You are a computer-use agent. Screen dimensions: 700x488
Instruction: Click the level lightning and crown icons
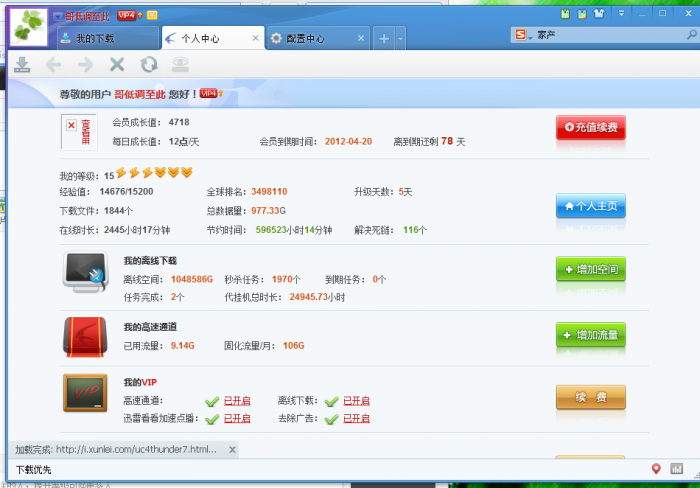[x=154, y=172]
